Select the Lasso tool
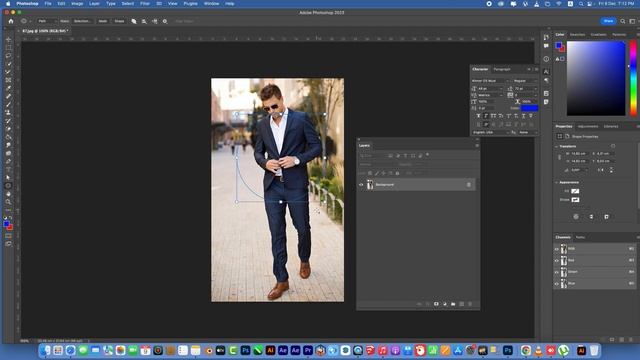This screenshot has height=360, width=640. point(9,56)
